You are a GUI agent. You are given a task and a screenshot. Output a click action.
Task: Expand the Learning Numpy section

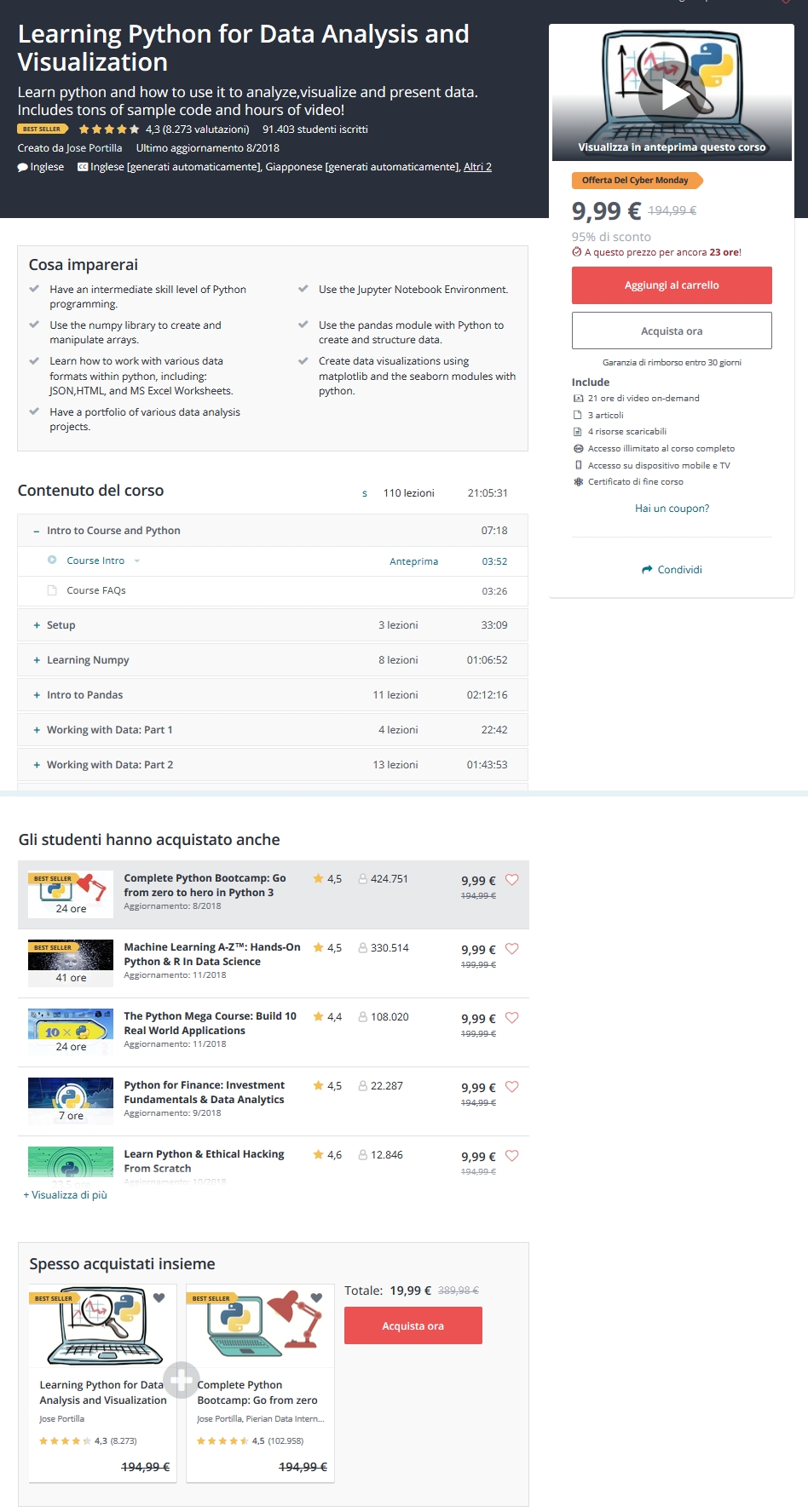(x=37, y=660)
